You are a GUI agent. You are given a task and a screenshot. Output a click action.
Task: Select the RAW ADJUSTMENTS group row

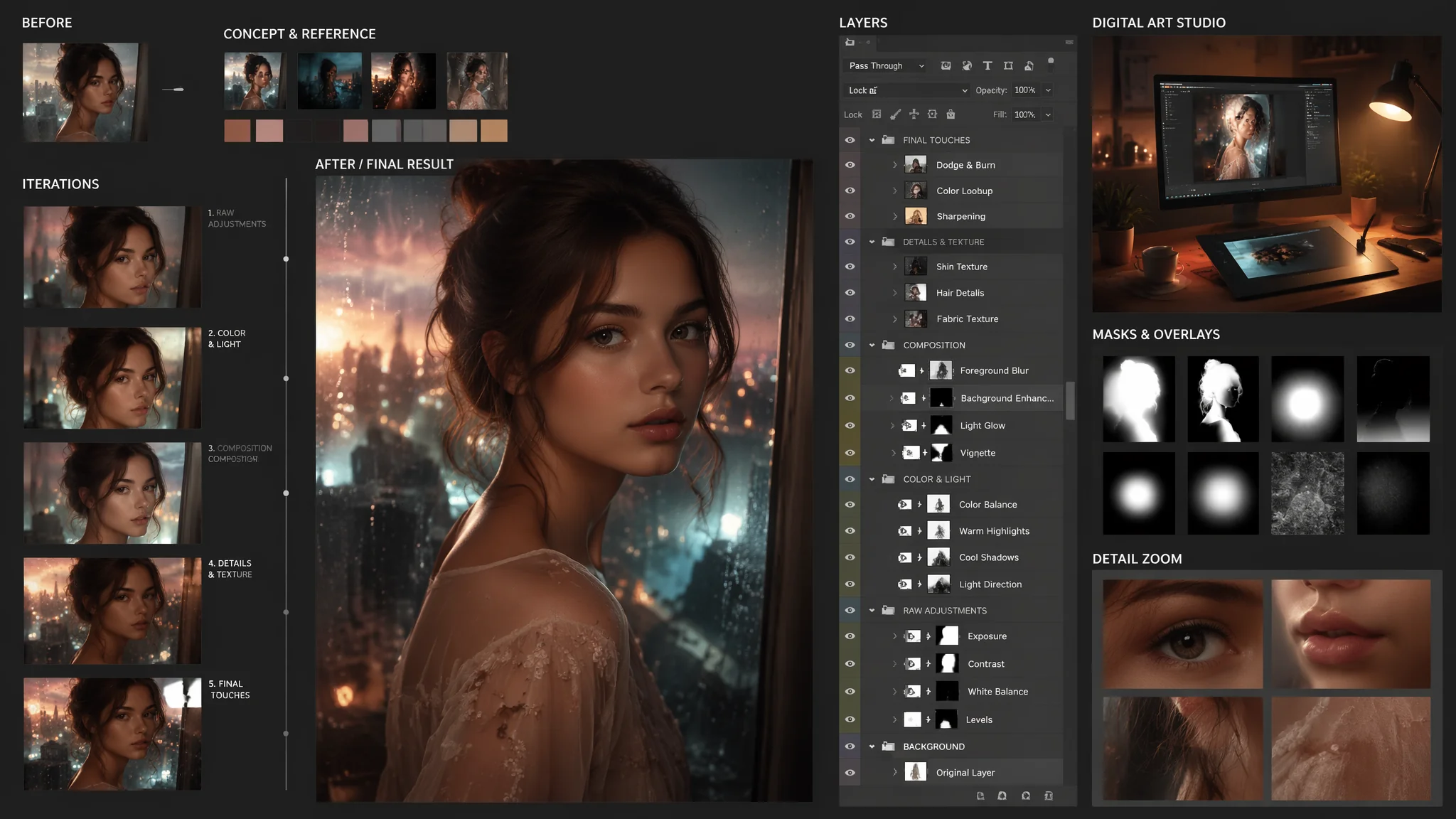(x=962, y=610)
